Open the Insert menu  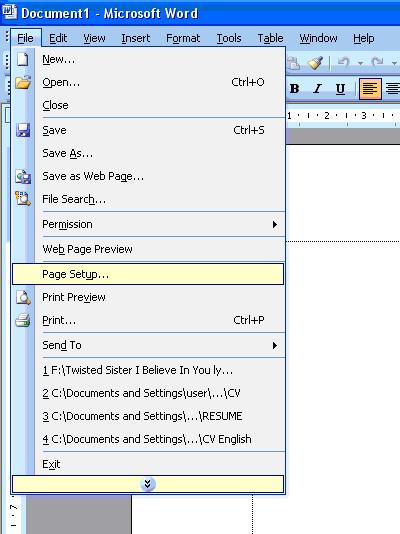pyautogui.click(x=135, y=38)
